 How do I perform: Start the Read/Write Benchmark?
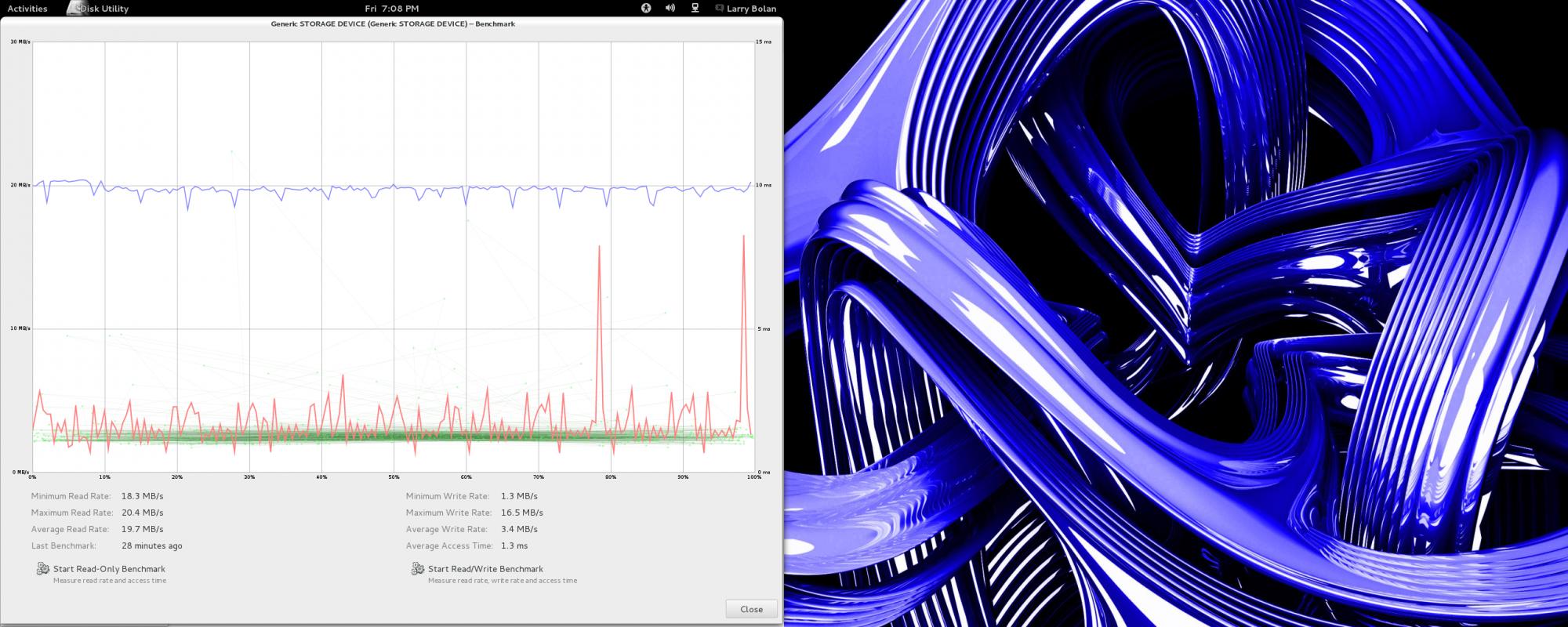coord(485,569)
